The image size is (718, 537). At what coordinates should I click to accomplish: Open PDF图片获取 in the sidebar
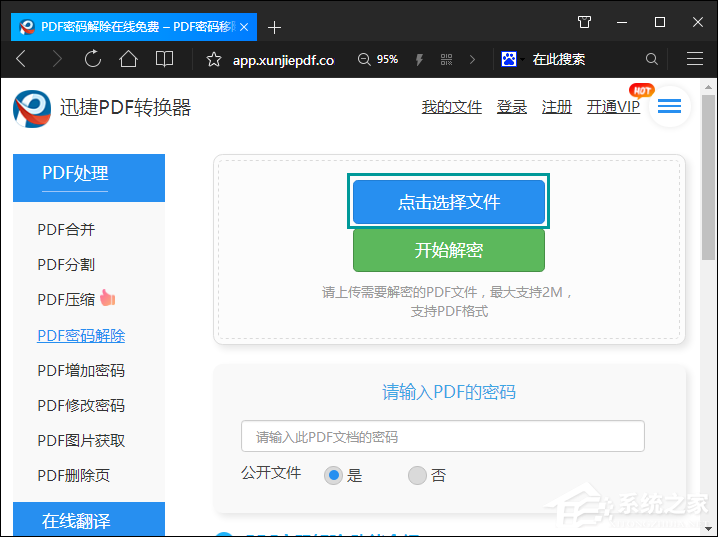(x=81, y=441)
